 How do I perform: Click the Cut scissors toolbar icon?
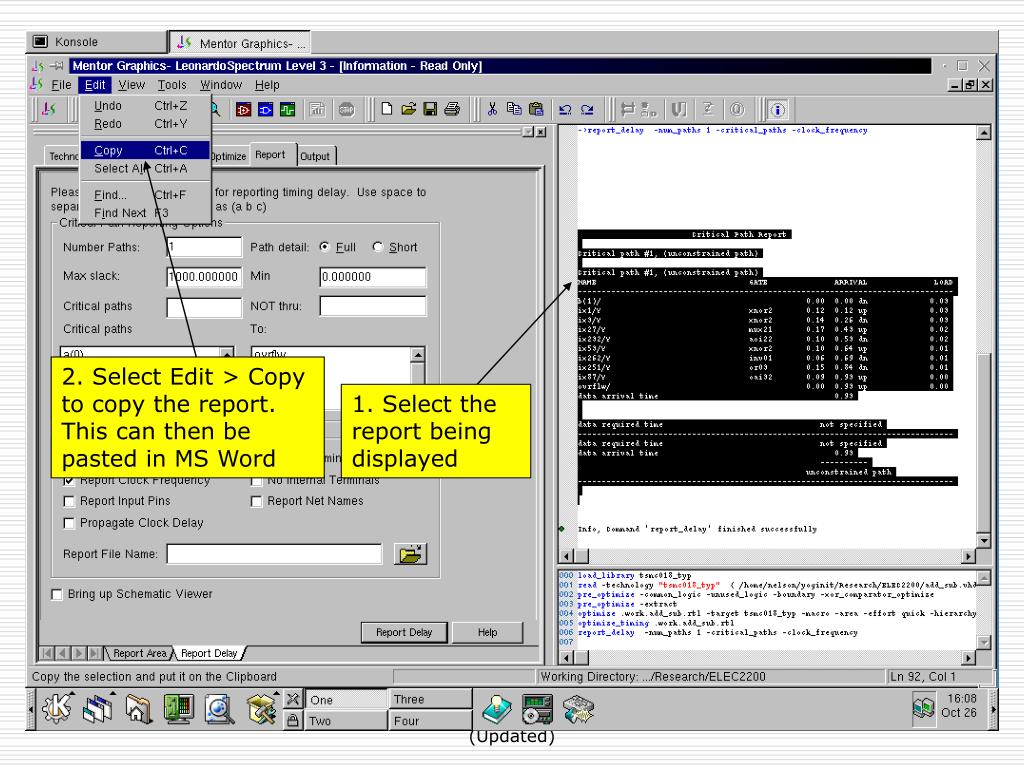click(x=492, y=109)
